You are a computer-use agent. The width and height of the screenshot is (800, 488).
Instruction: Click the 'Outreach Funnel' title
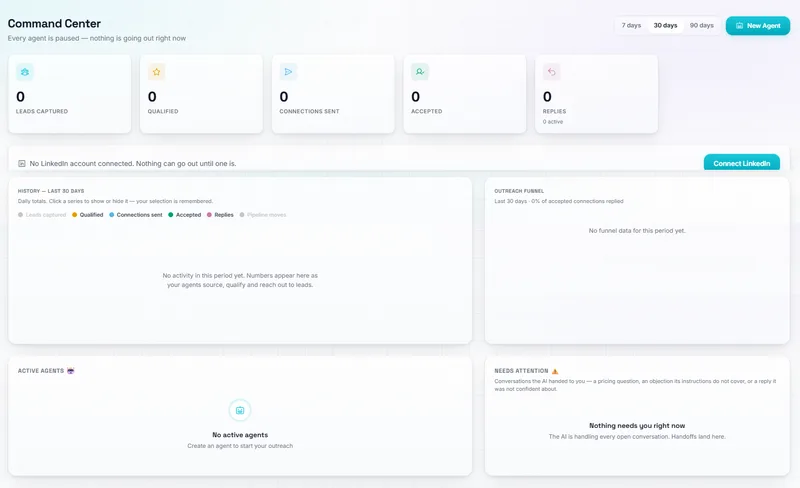tap(519, 191)
